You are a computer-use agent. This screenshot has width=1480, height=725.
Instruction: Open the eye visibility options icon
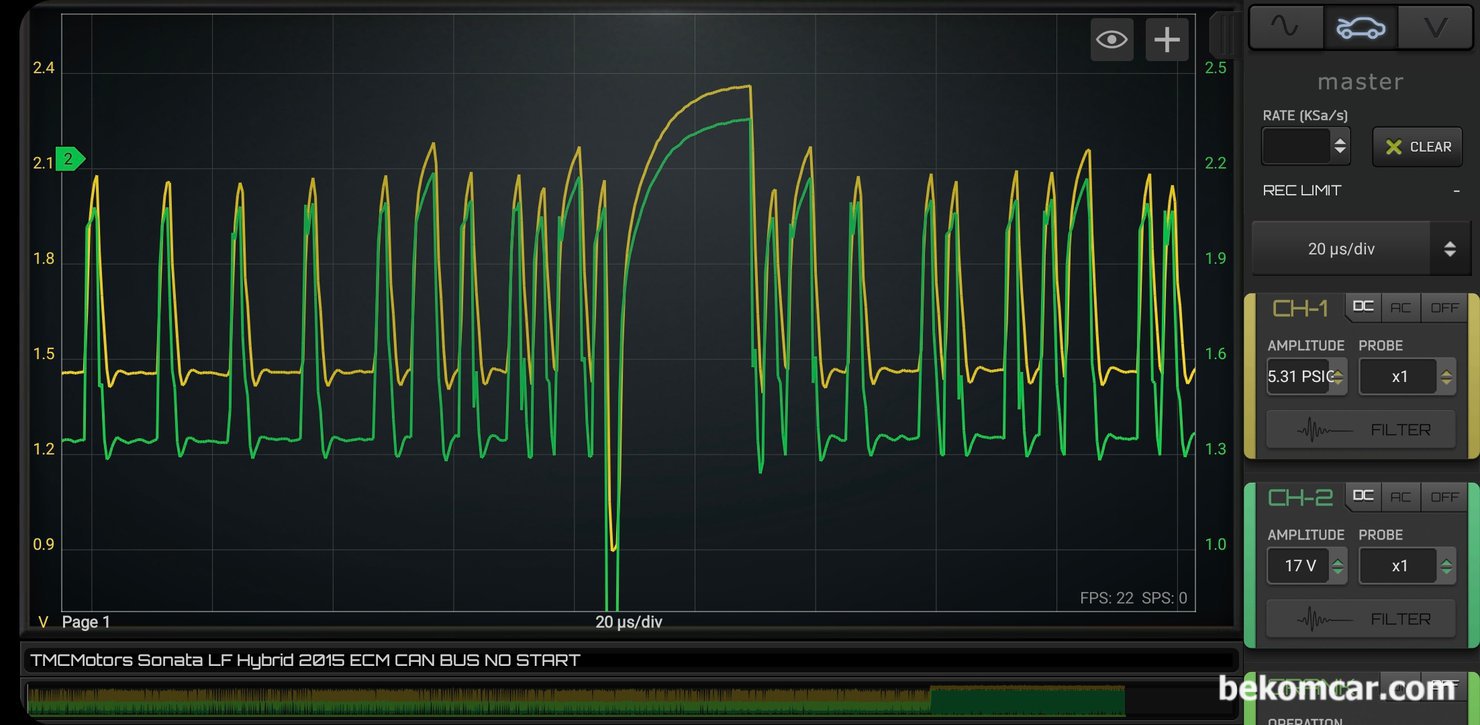click(1112, 40)
